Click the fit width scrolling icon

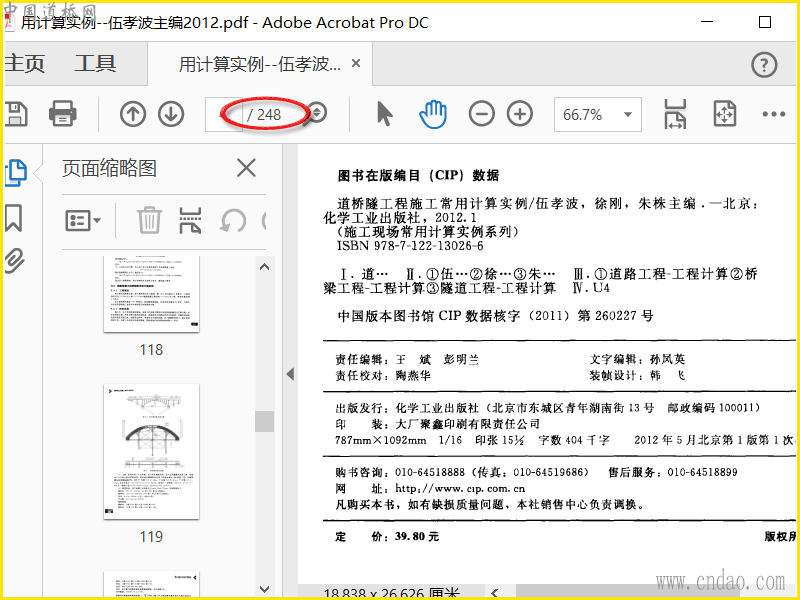(x=675, y=114)
